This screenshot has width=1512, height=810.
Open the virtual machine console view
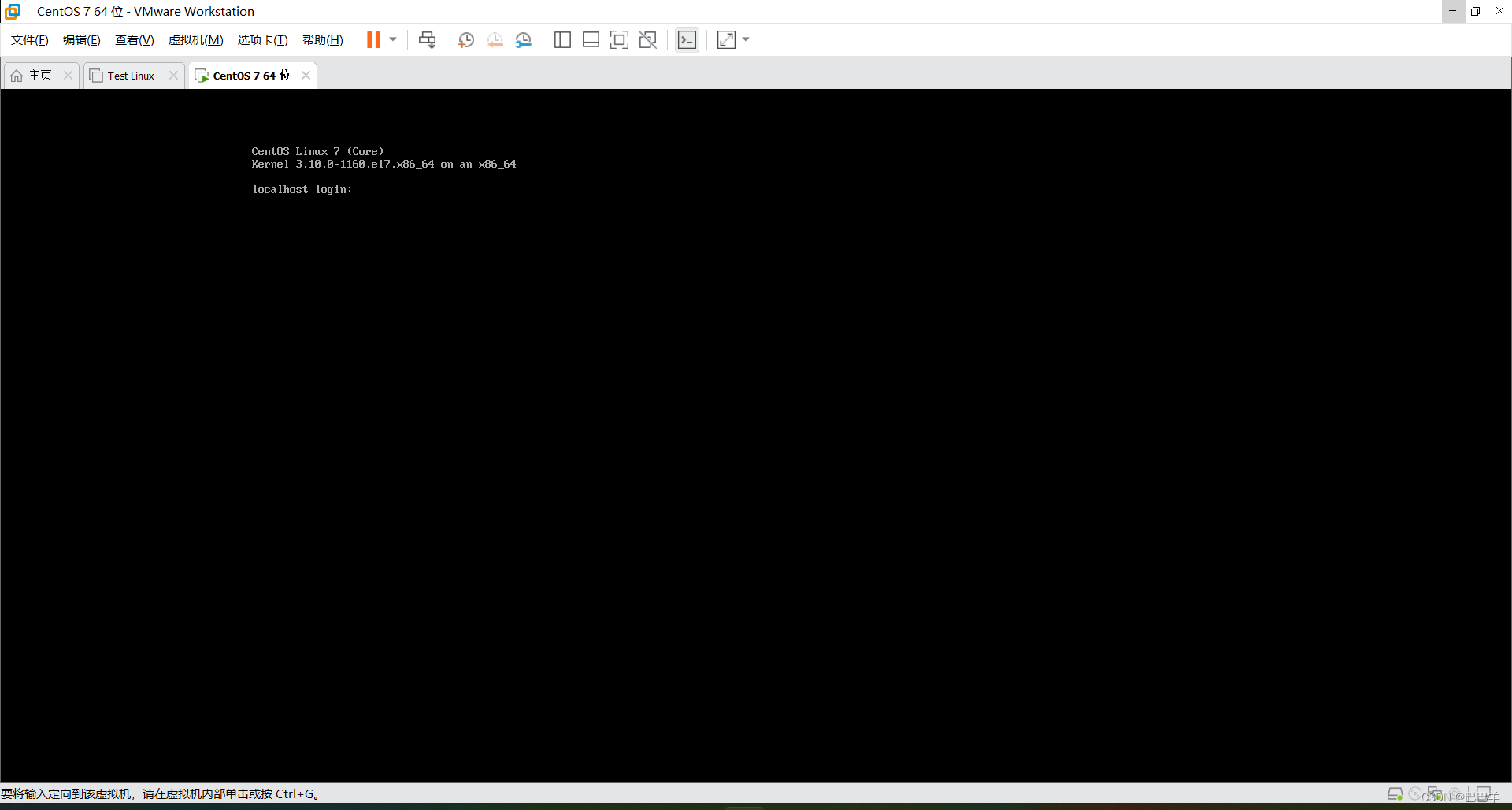[x=687, y=39]
